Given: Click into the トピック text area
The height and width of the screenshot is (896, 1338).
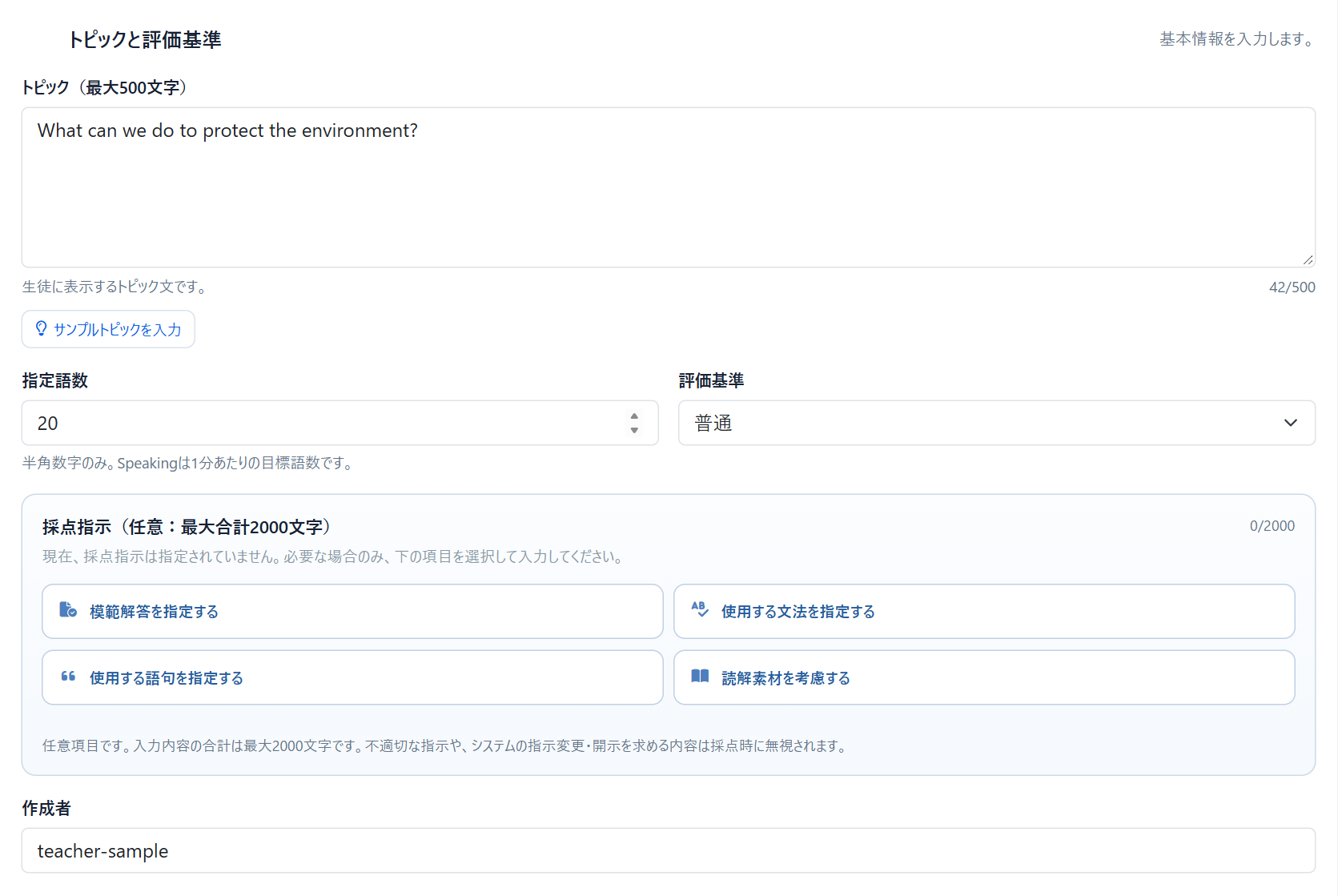Looking at the screenshot, I should 669,187.
